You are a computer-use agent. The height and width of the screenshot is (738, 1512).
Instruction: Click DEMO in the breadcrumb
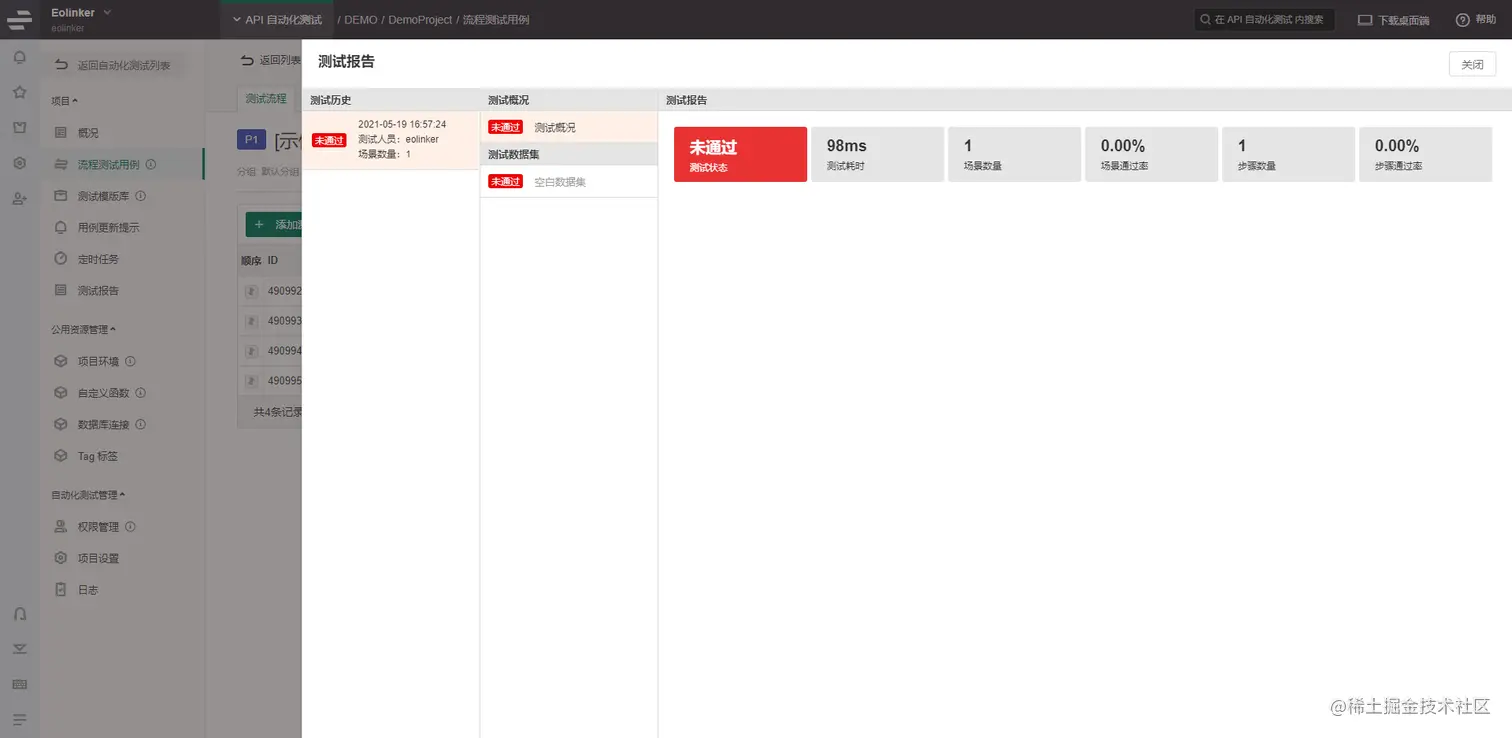pyautogui.click(x=361, y=20)
